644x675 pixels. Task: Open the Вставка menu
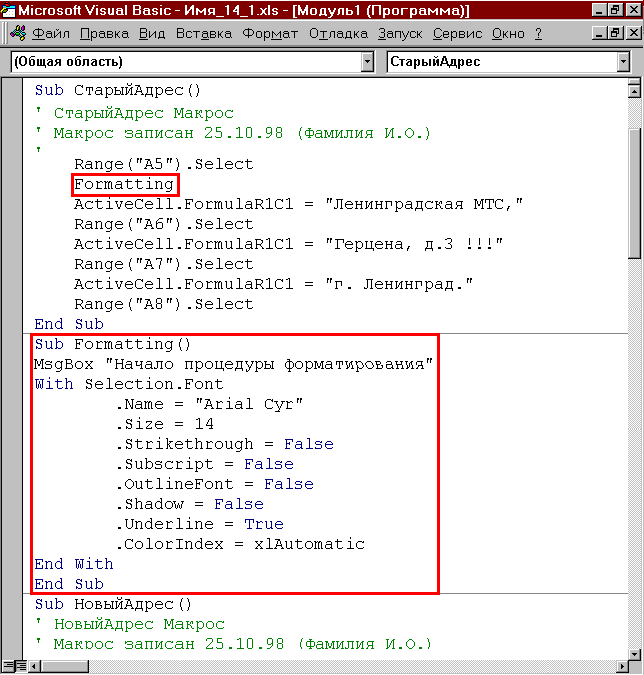204,34
